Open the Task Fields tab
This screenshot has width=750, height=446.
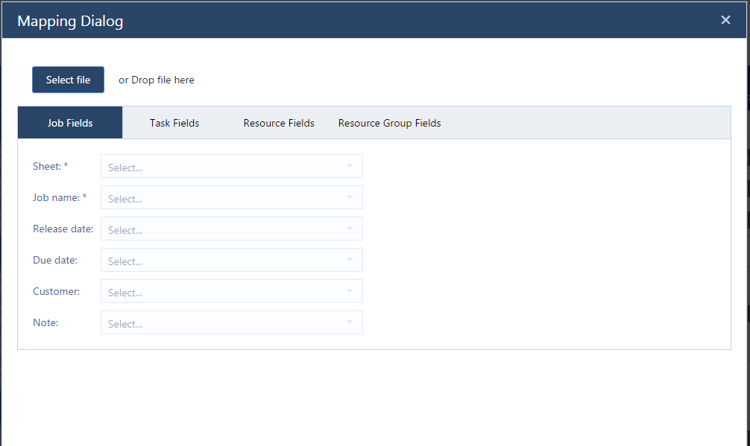point(174,123)
